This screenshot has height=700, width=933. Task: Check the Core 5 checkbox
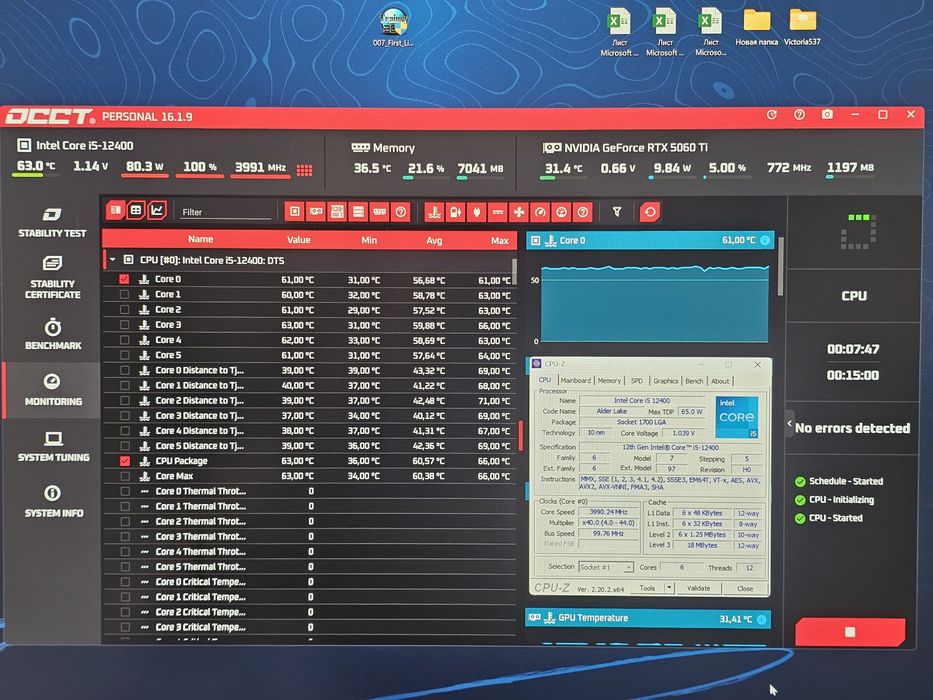pyautogui.click(x=124, y=355)
